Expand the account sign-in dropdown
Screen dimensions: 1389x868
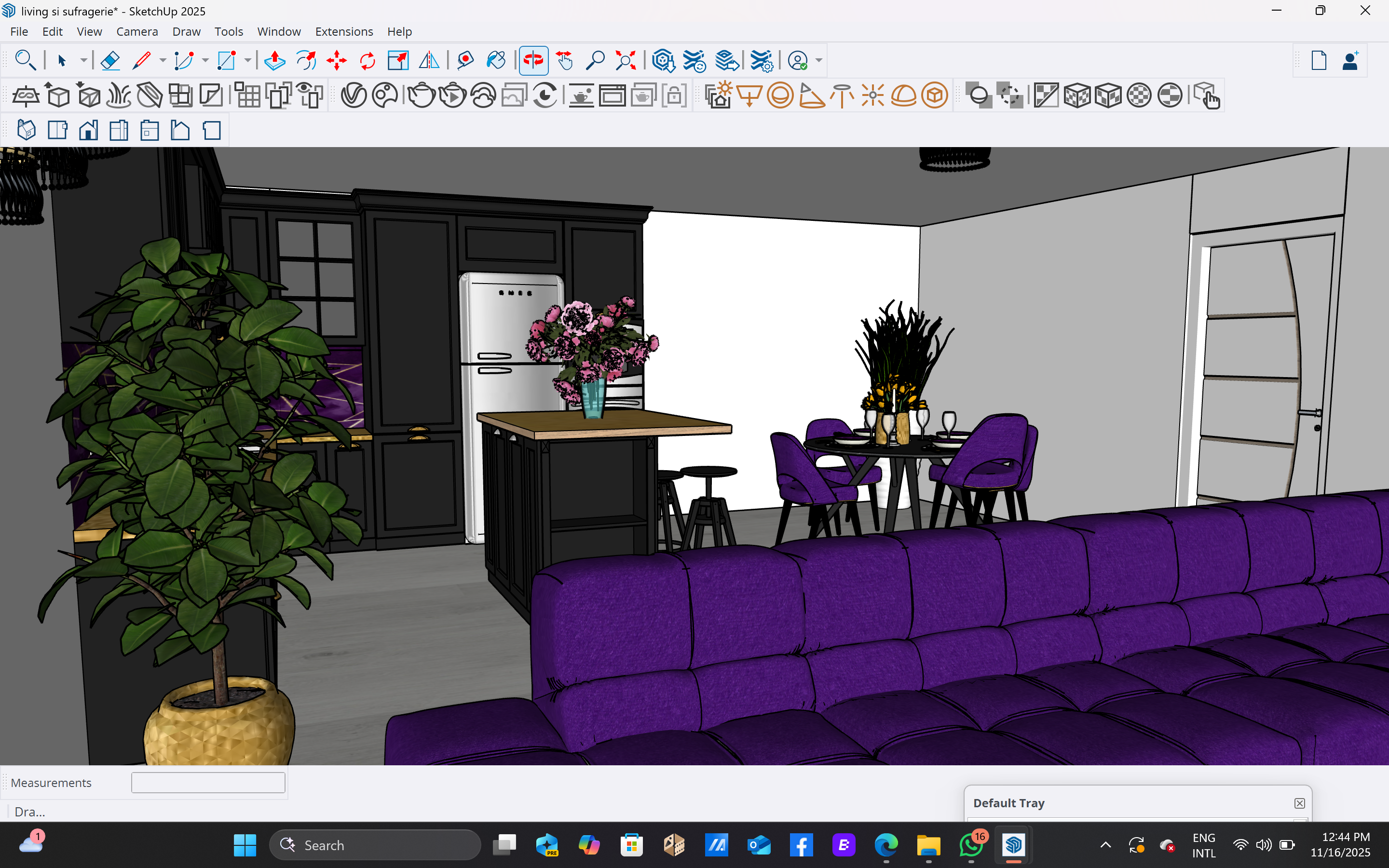click(819, 60)
